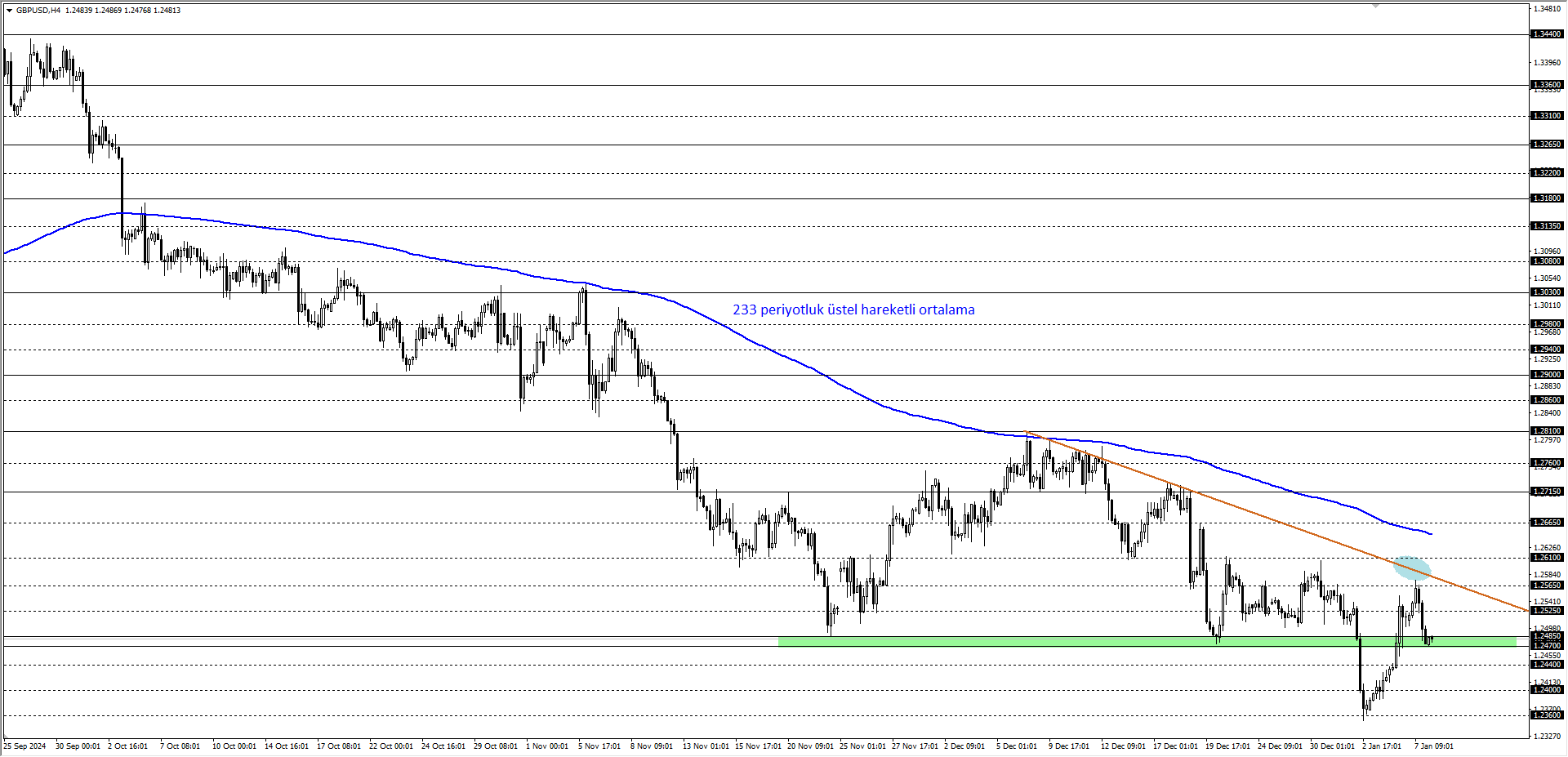Click the 1.26260 price scale value
This screenshot has height=757, width=1568.
[1548, 548]
